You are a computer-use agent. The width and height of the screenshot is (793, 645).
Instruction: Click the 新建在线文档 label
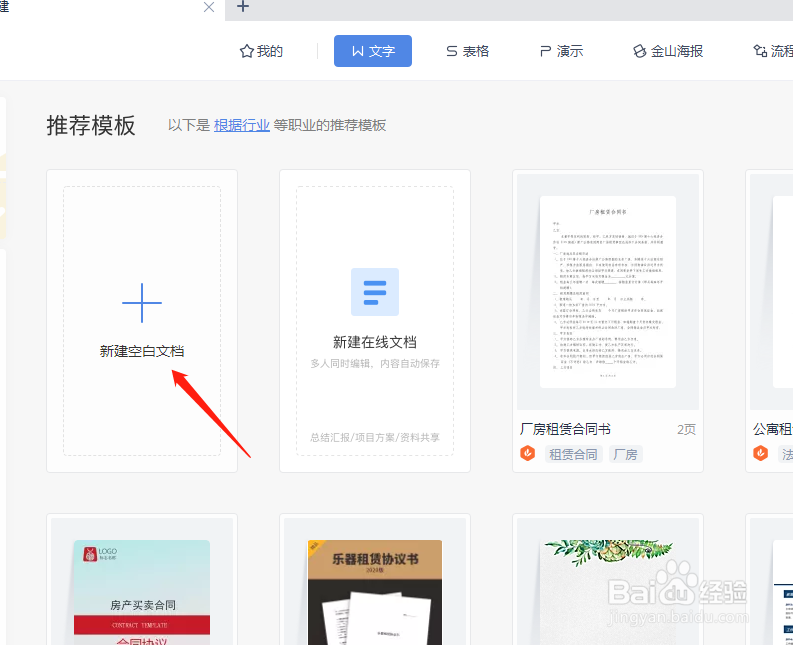tap(375, 342)
